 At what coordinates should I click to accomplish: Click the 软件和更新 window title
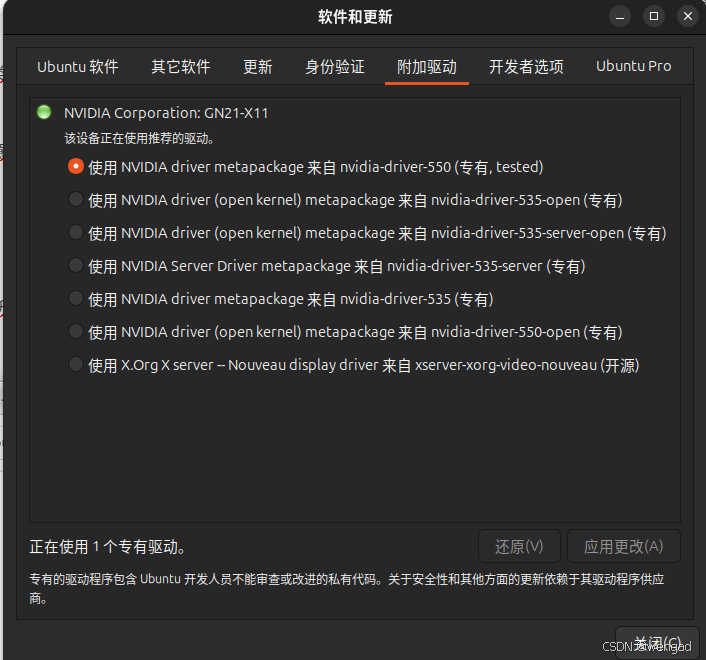(355, 17)
